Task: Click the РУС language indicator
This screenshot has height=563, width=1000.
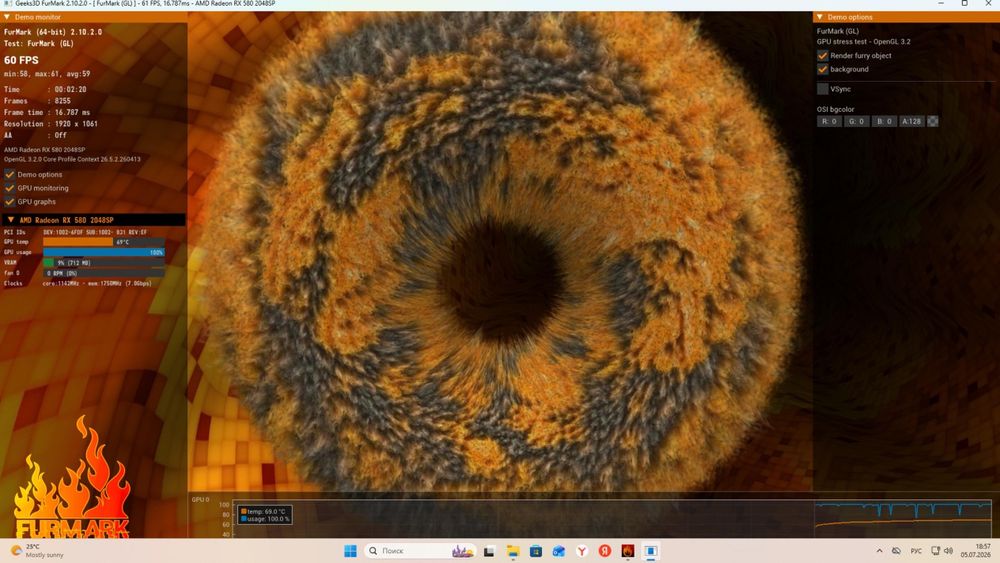Action: click(x=916, y=551)
